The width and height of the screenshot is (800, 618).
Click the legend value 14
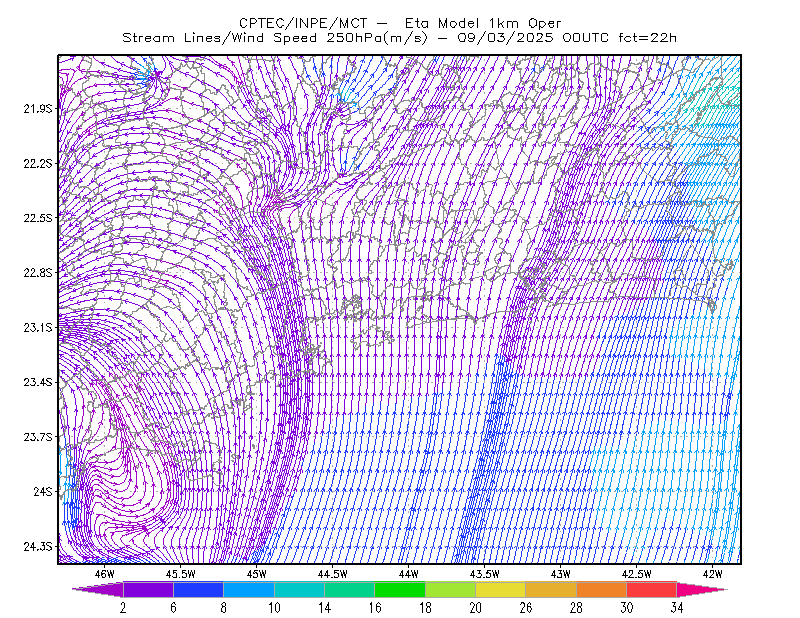point(324,608)
